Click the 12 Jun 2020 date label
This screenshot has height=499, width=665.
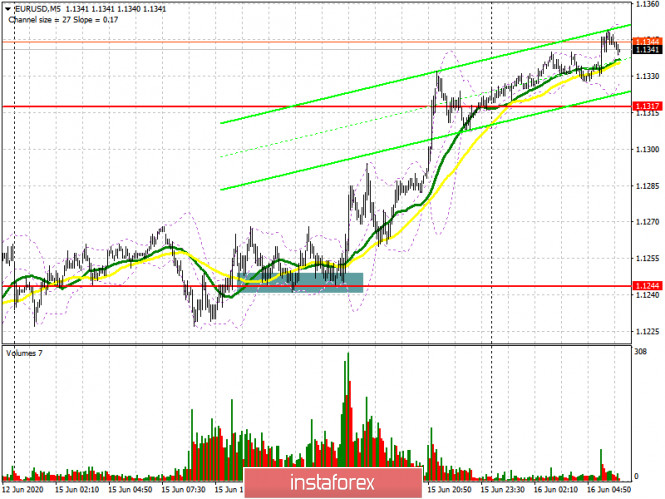point(22,490)
